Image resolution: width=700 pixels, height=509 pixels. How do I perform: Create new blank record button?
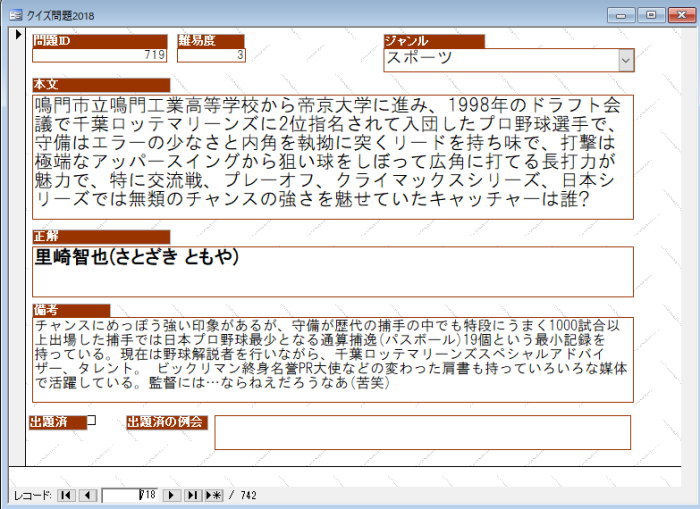214,495
